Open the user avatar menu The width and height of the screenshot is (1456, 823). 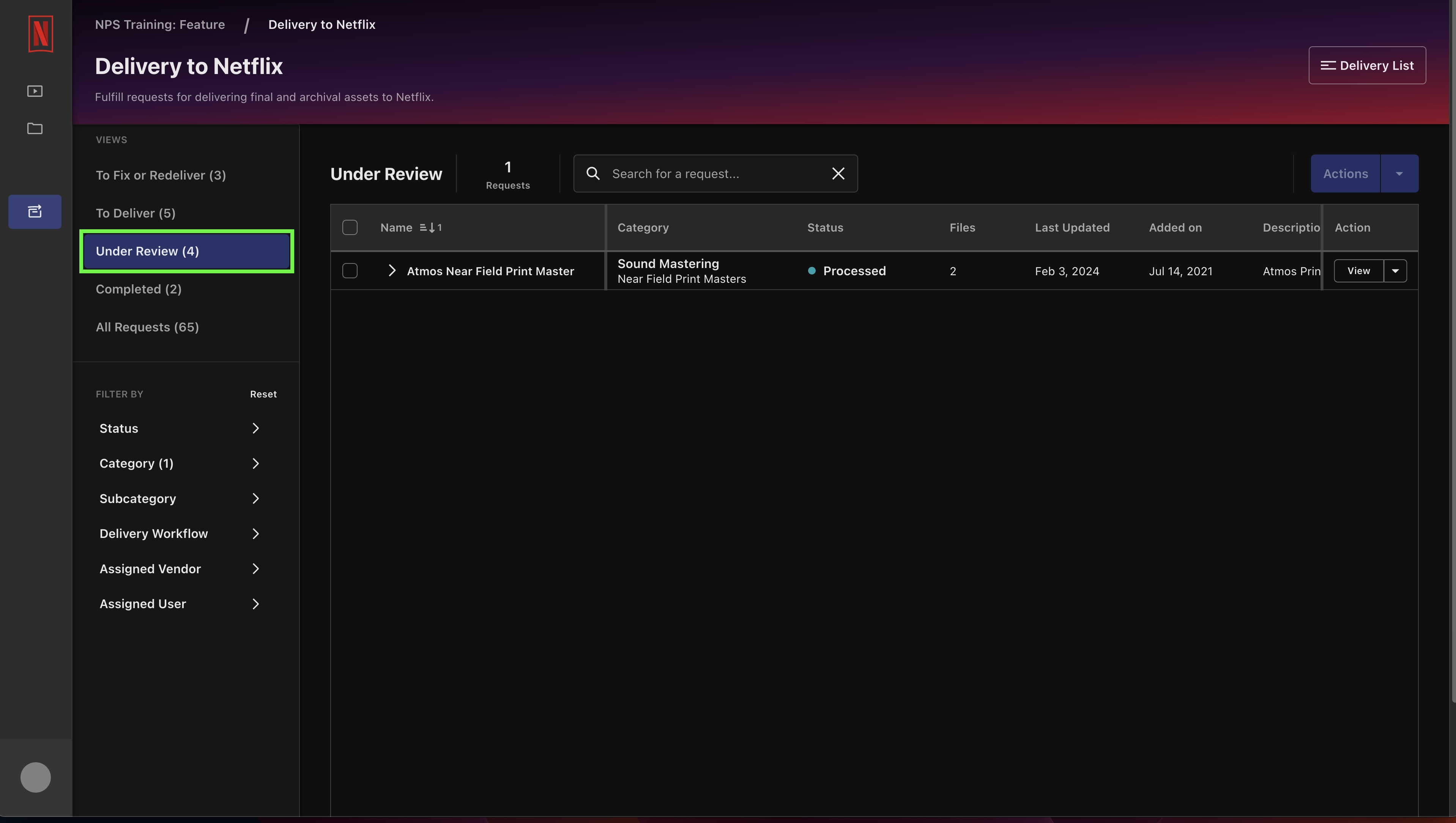pyautogui.click(x=36, y=777)
